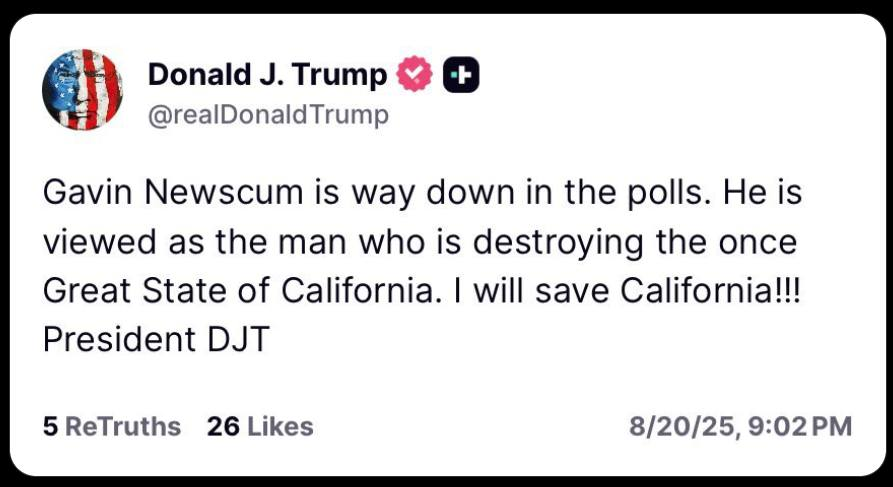View the 26 Likes list
The height and width of the screenshot is (487, 893).
260,427
